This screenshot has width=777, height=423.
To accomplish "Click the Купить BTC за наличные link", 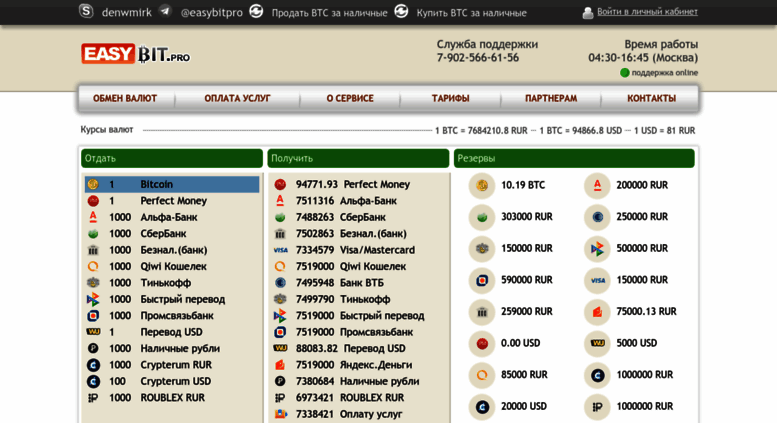I will coord(471,13).
